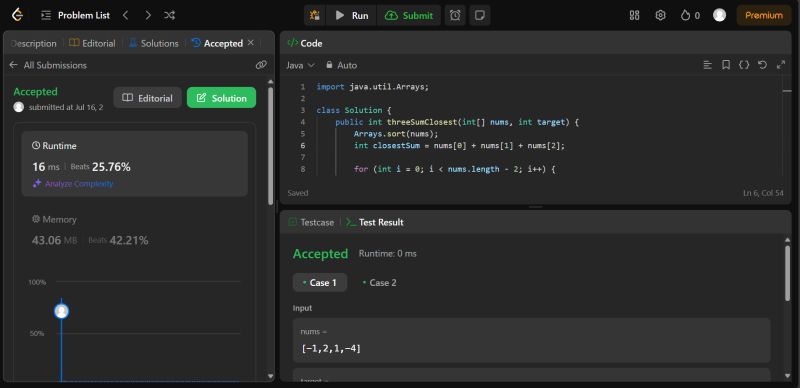Click 'import java.util.Arrays;' code line
The height and width of the screenshot is (388, 800).
click(x=372, y=87)
